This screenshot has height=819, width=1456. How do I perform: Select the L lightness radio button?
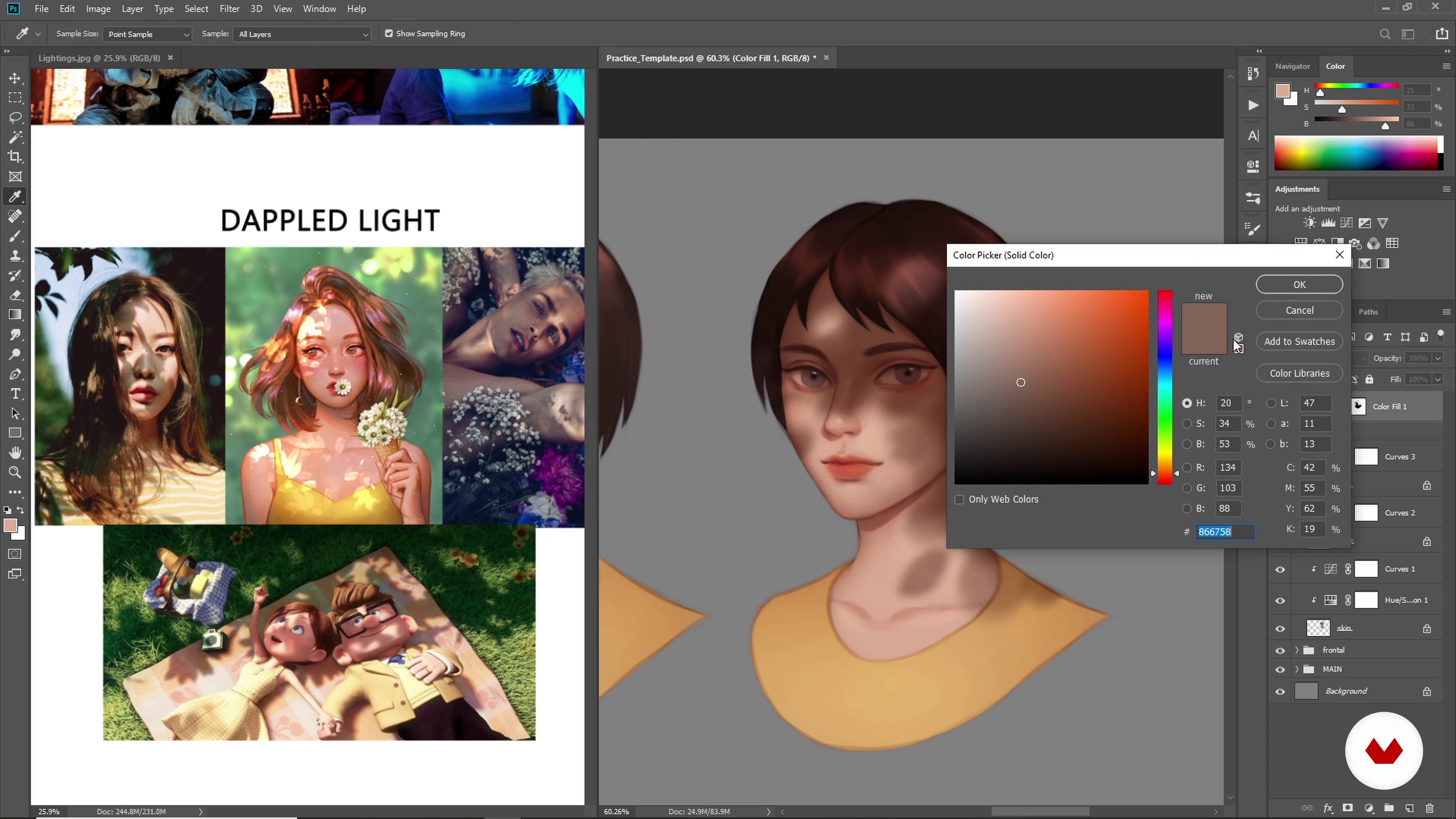1271,403
